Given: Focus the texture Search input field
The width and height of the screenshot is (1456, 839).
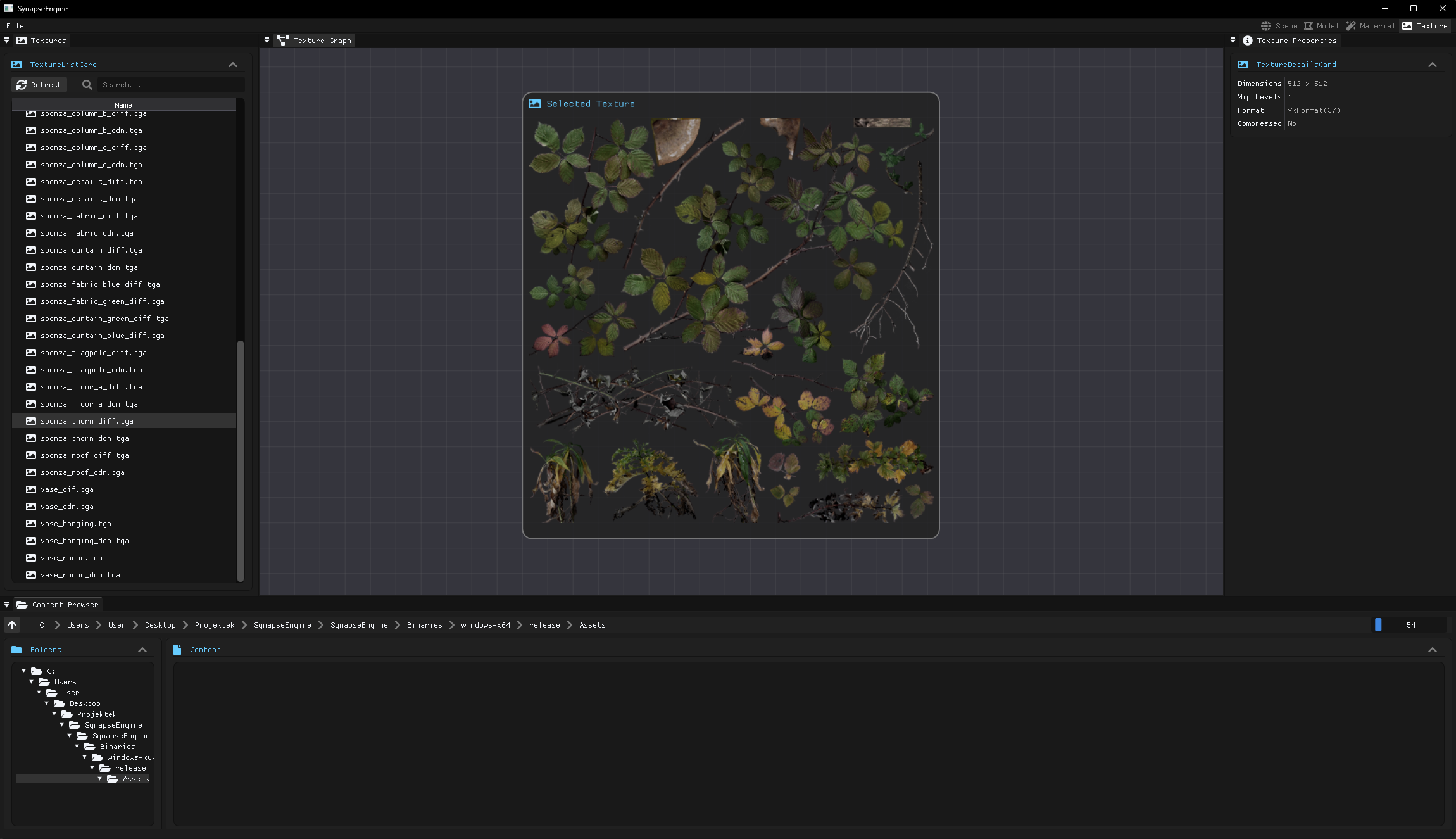Looking at the screenshot, I should [x=171, y=85].
